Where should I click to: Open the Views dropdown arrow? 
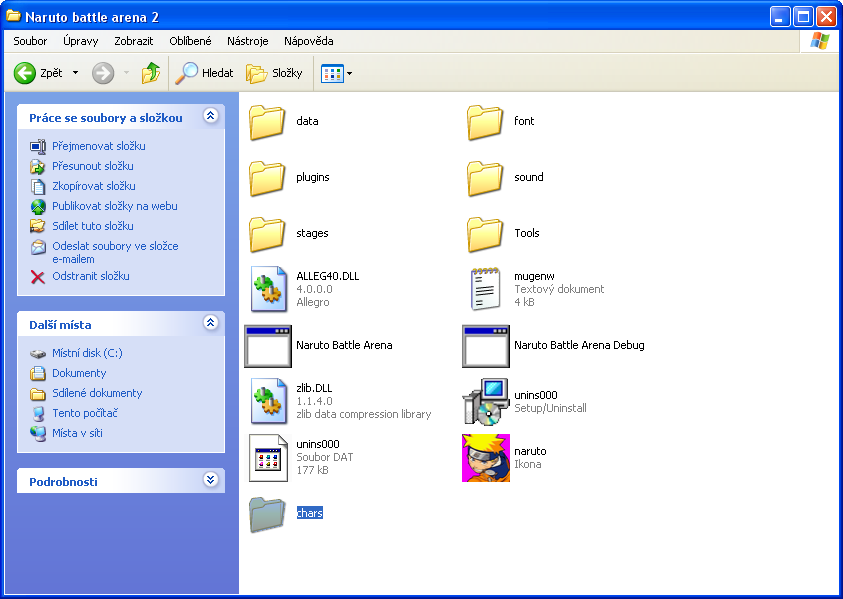point(349,73)
